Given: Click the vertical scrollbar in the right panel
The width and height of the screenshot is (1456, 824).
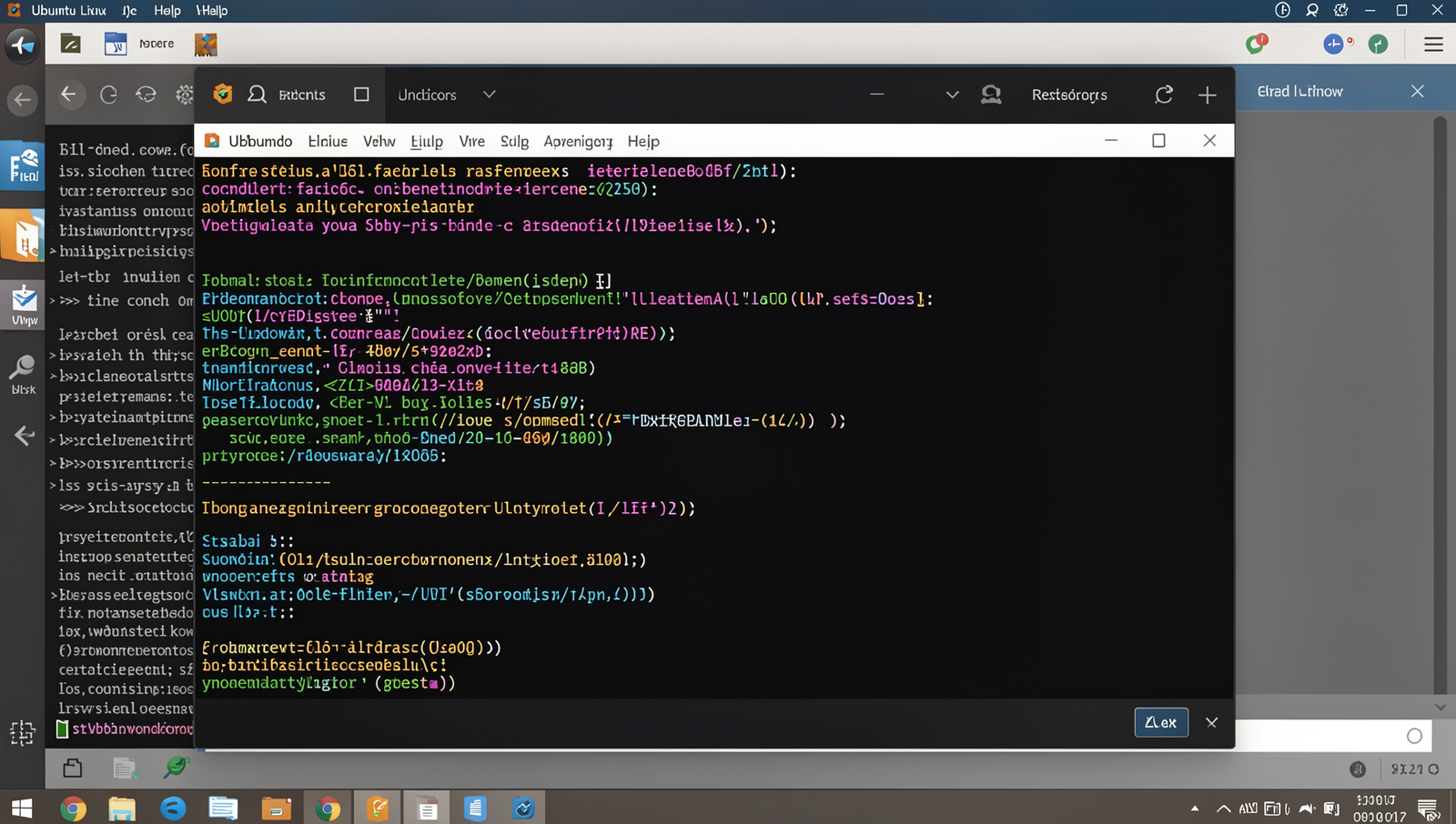Looking at the screenshot, I should [1440, 405].
